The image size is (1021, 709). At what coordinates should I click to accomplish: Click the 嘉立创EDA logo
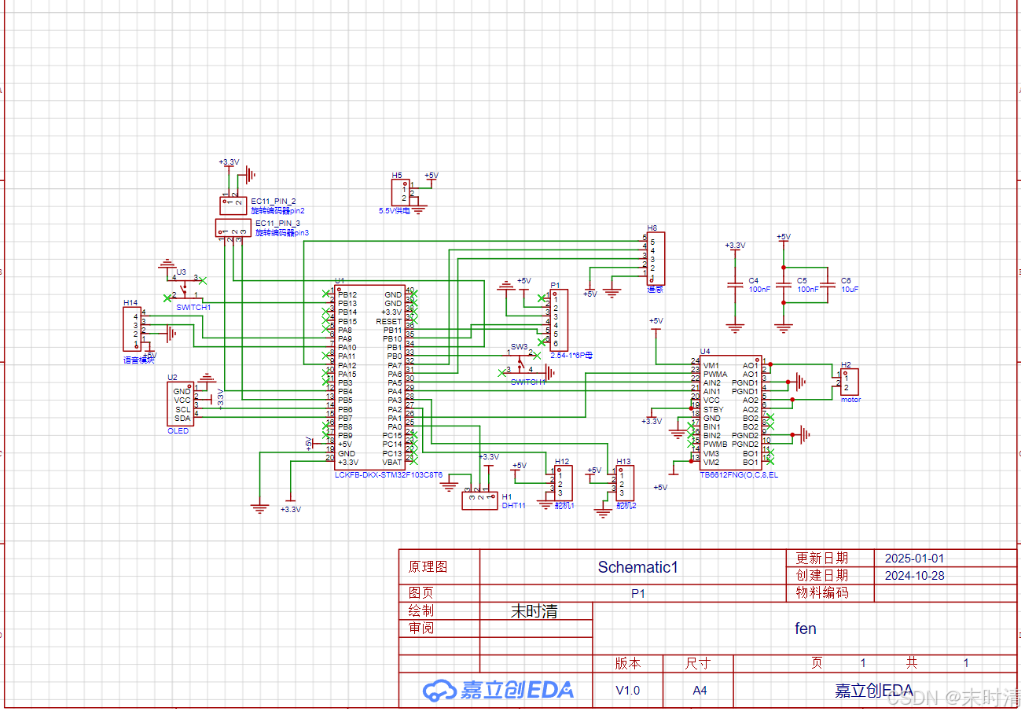(498, 690)
